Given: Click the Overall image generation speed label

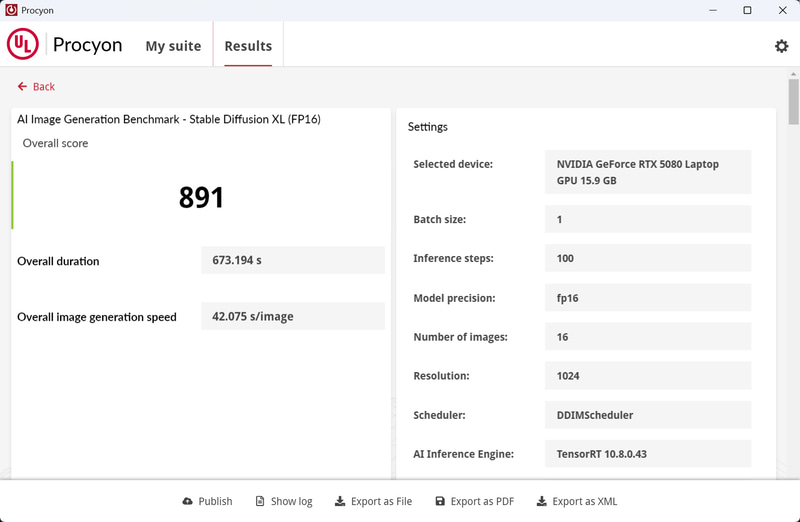Looking at the screenshot, I should tap(97, 317).
